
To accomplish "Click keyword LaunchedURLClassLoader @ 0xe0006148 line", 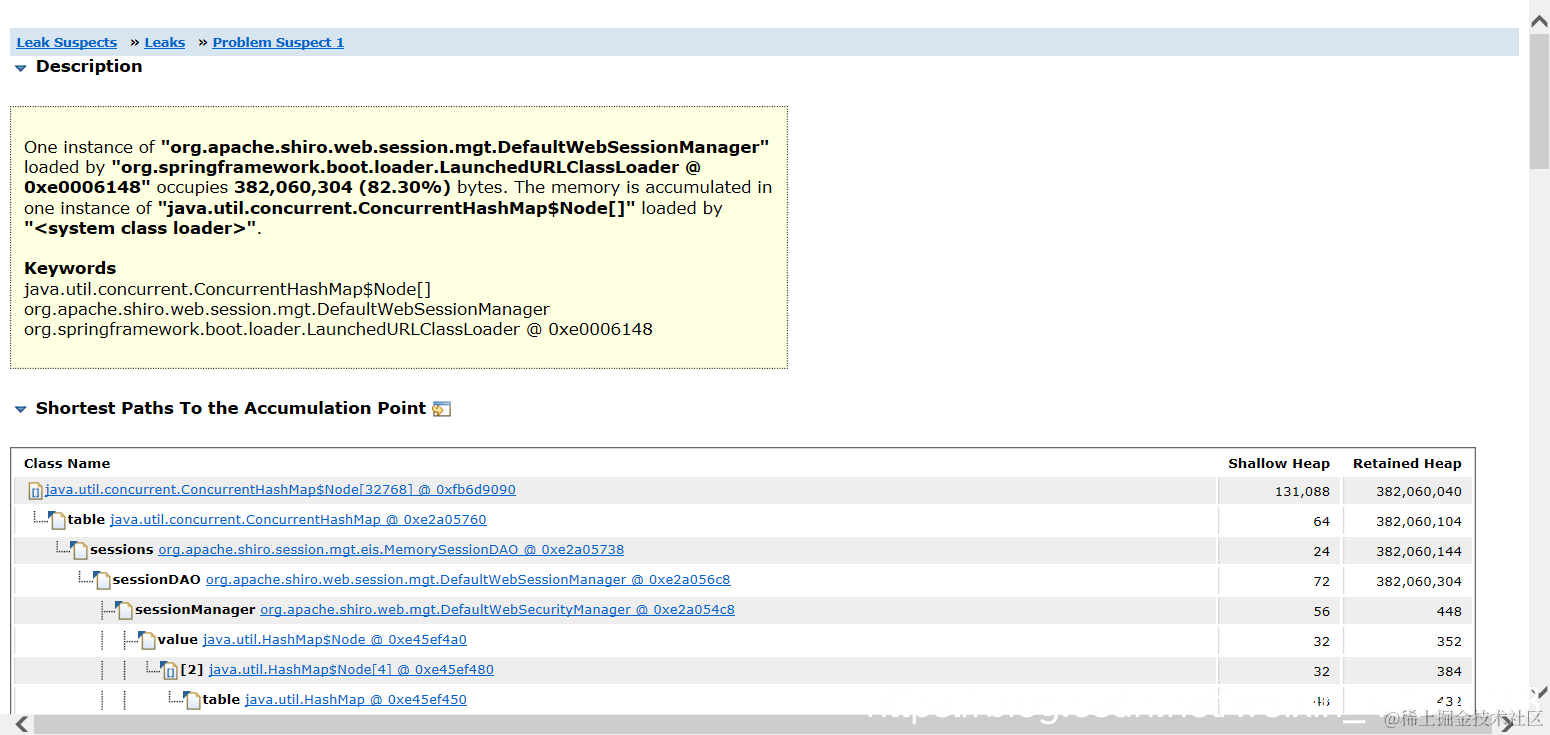I will coord(338,329).
